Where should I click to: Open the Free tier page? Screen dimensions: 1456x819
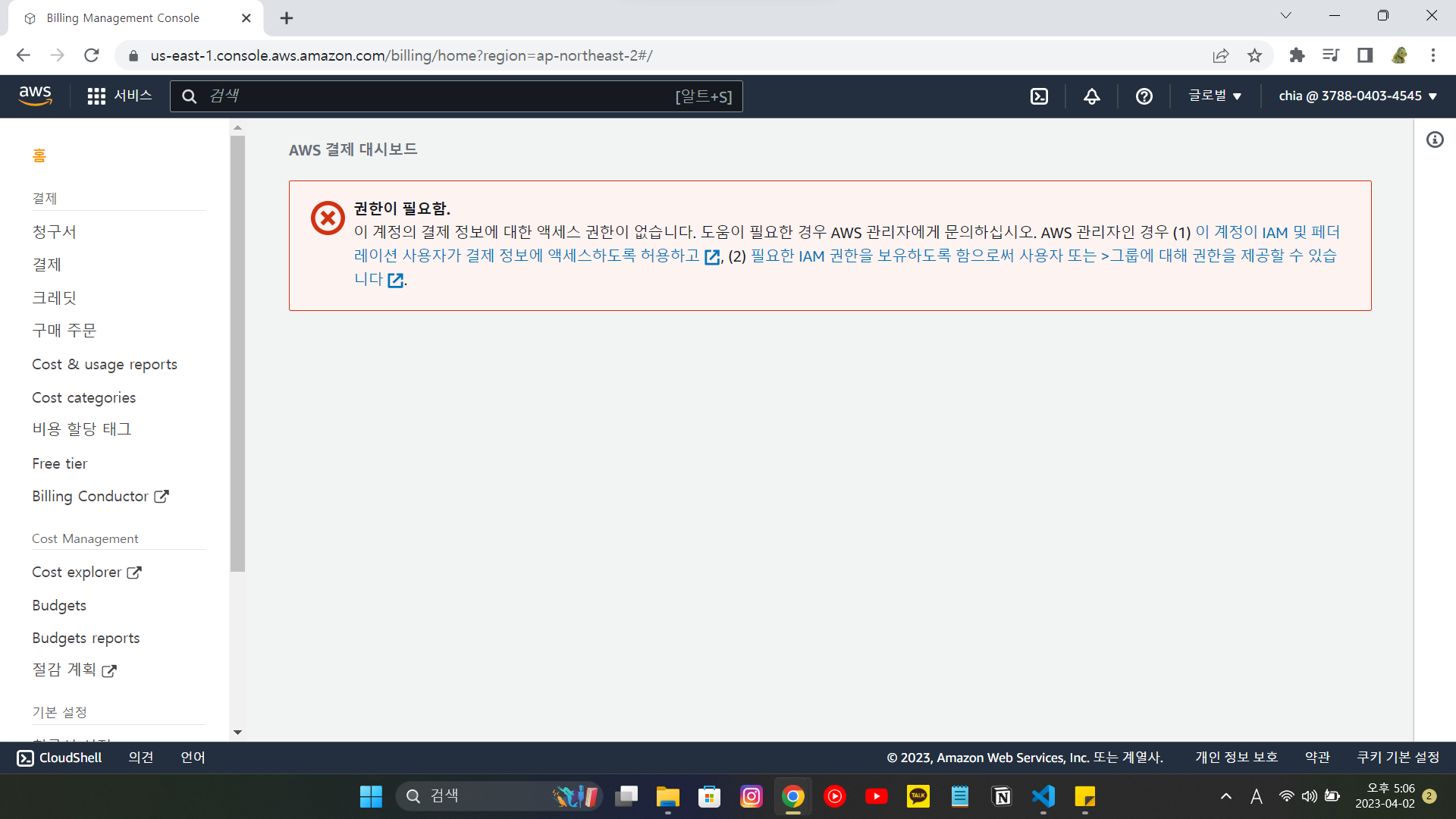[60, 463]
